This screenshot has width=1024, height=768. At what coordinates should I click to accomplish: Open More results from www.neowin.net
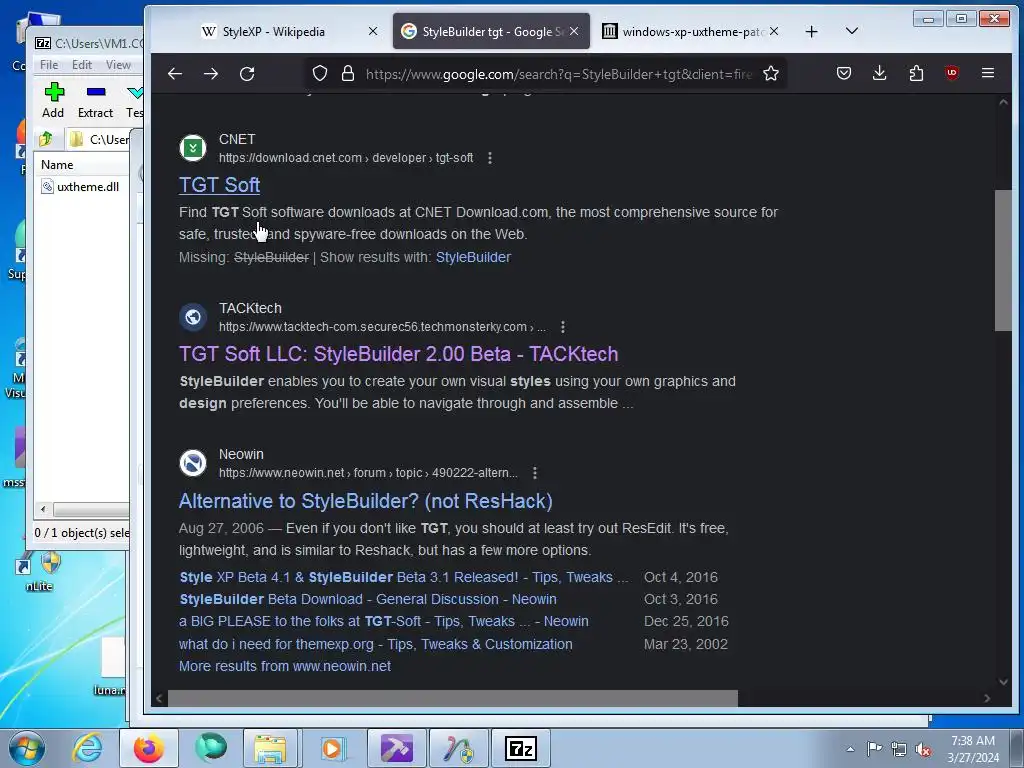click(x=285, y=666)
